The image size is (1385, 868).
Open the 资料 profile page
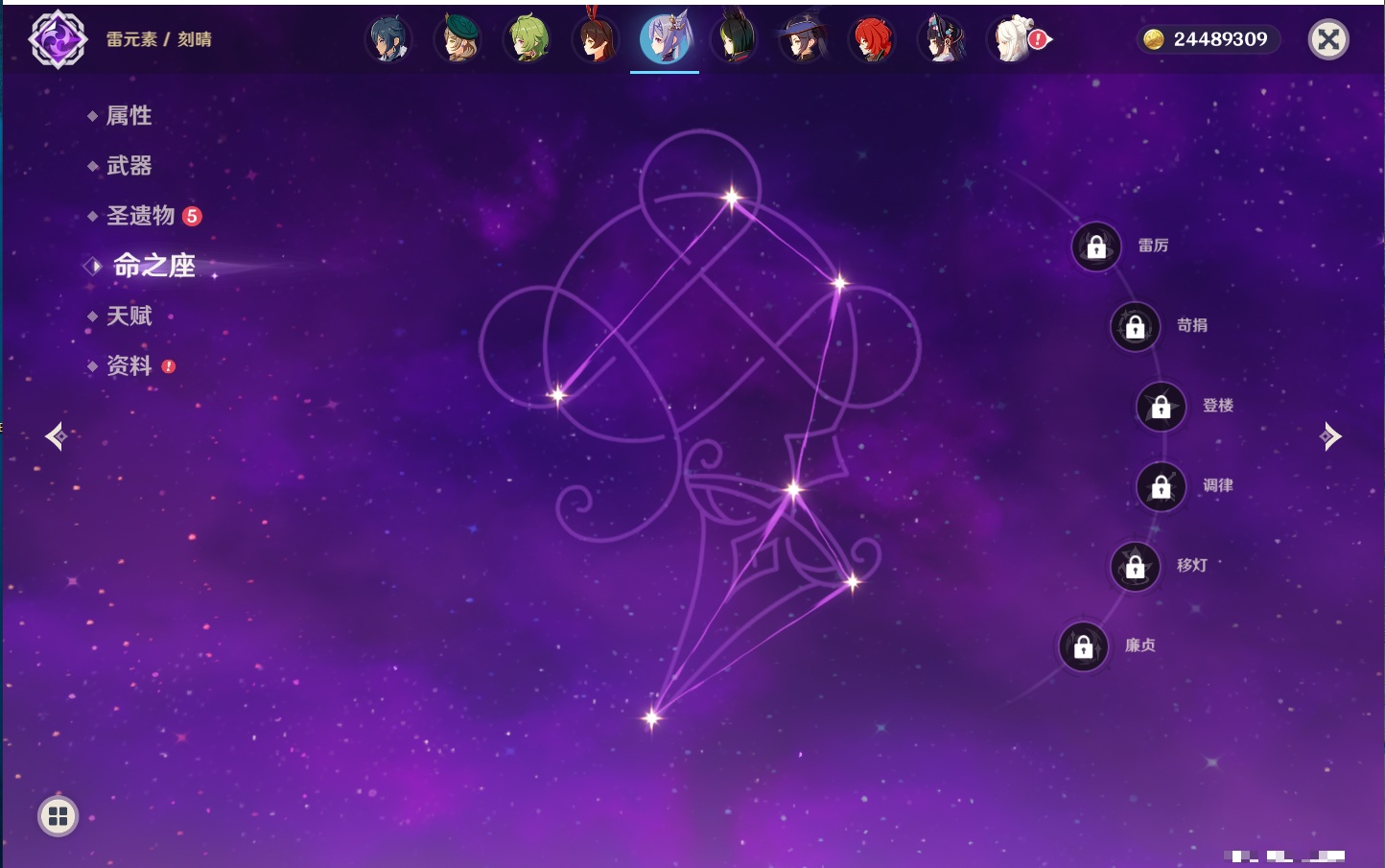[129, 365]
